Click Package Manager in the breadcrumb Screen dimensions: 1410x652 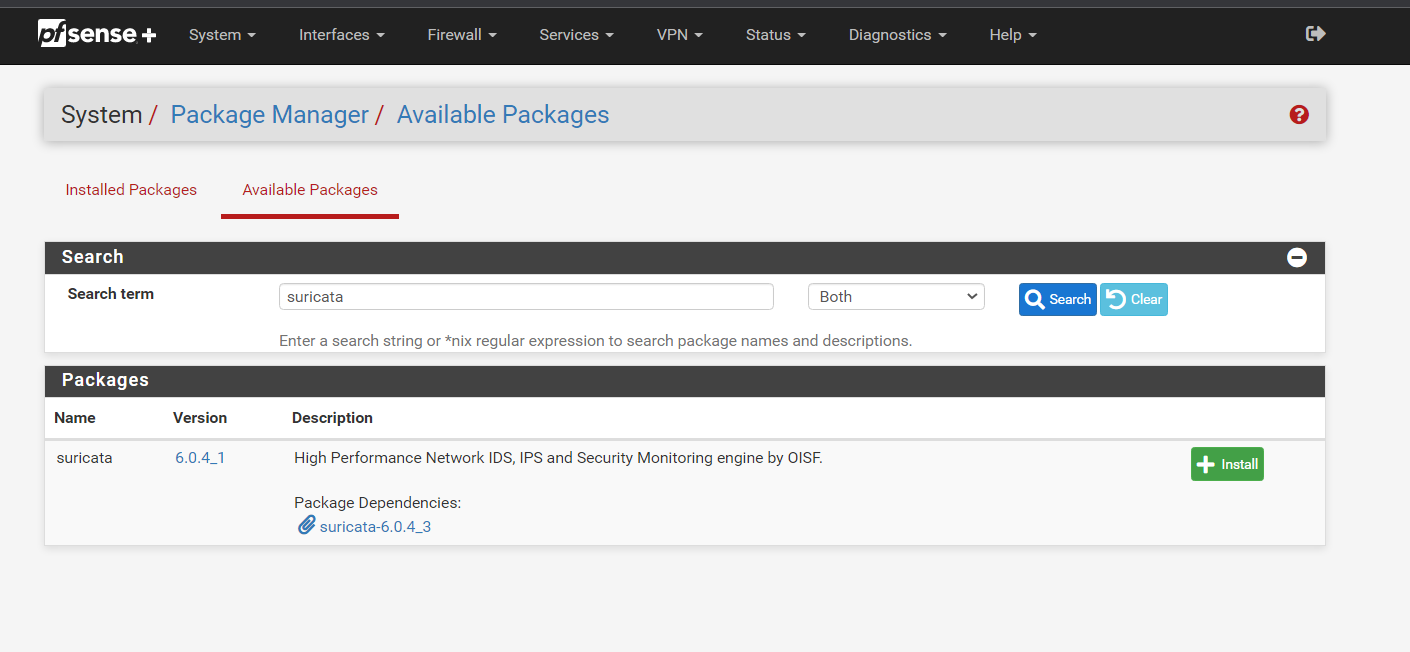coord(269,115)
